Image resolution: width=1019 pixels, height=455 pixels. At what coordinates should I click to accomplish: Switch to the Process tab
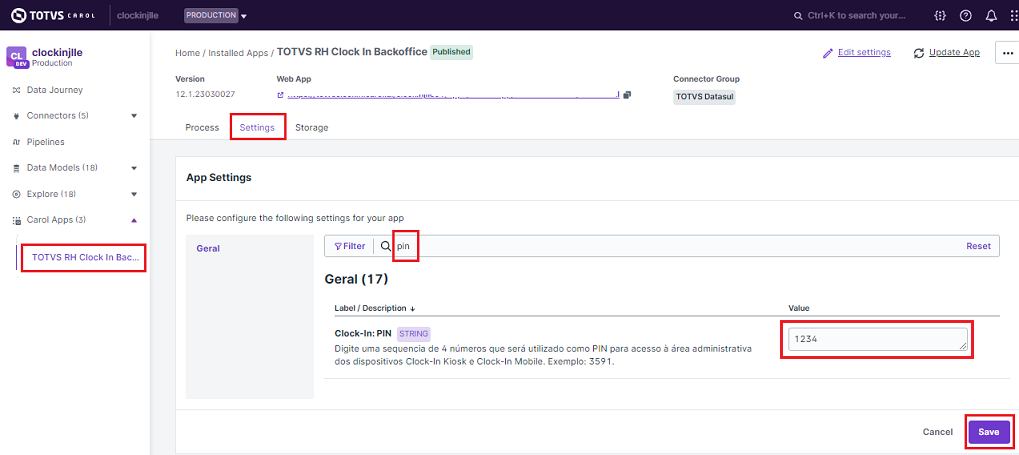click(202, 127)
